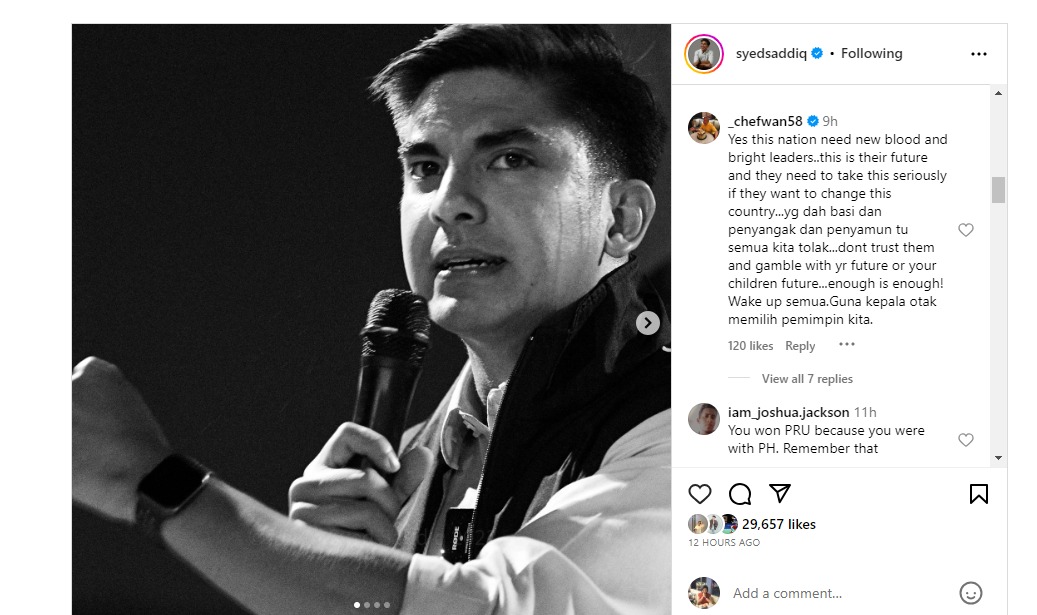Save the post with the bookmark icon
The image size is (1037, 615).
point(978,493)
